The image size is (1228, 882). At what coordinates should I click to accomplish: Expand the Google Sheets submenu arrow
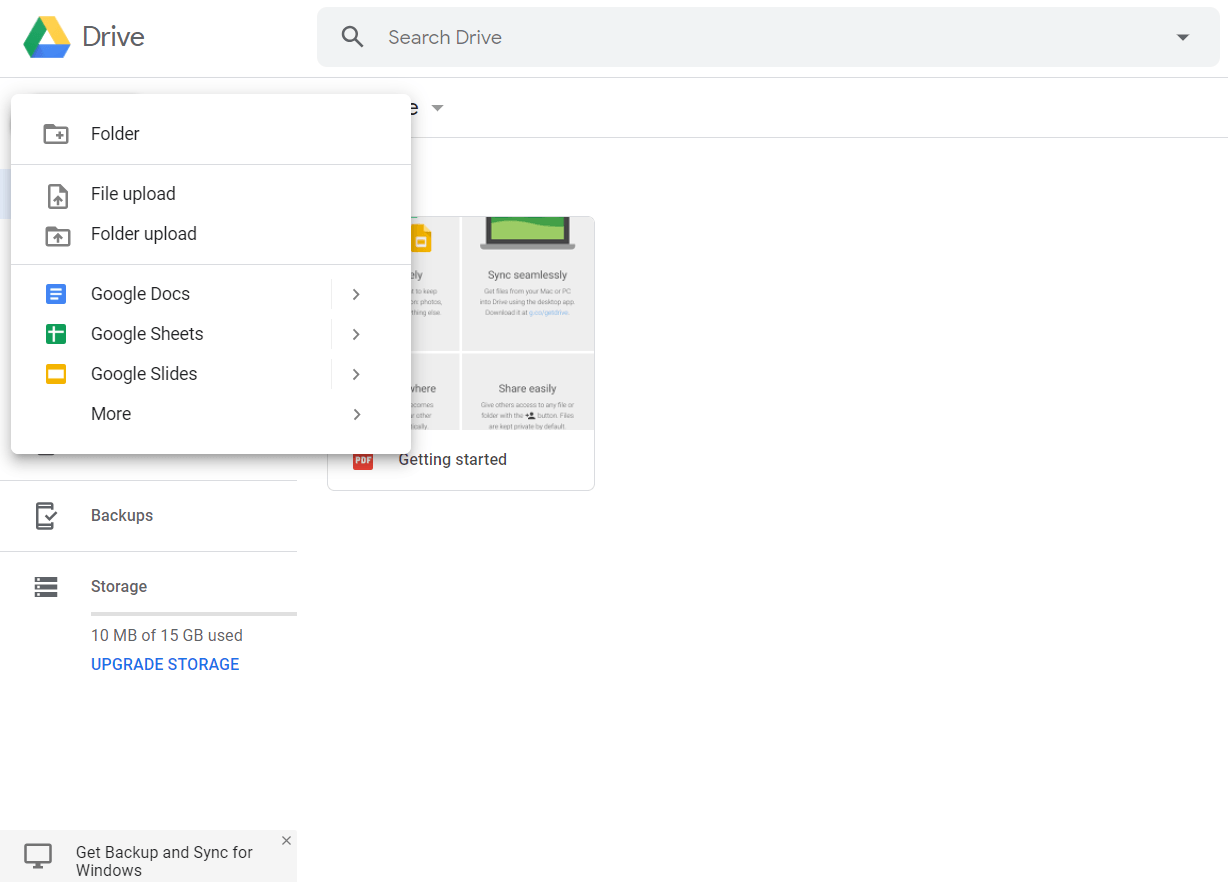click(356, 334)
